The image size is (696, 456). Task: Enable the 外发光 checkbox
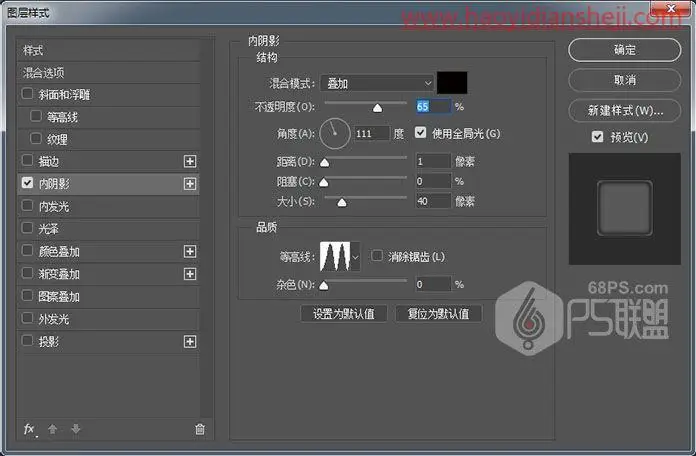[27, 318]
